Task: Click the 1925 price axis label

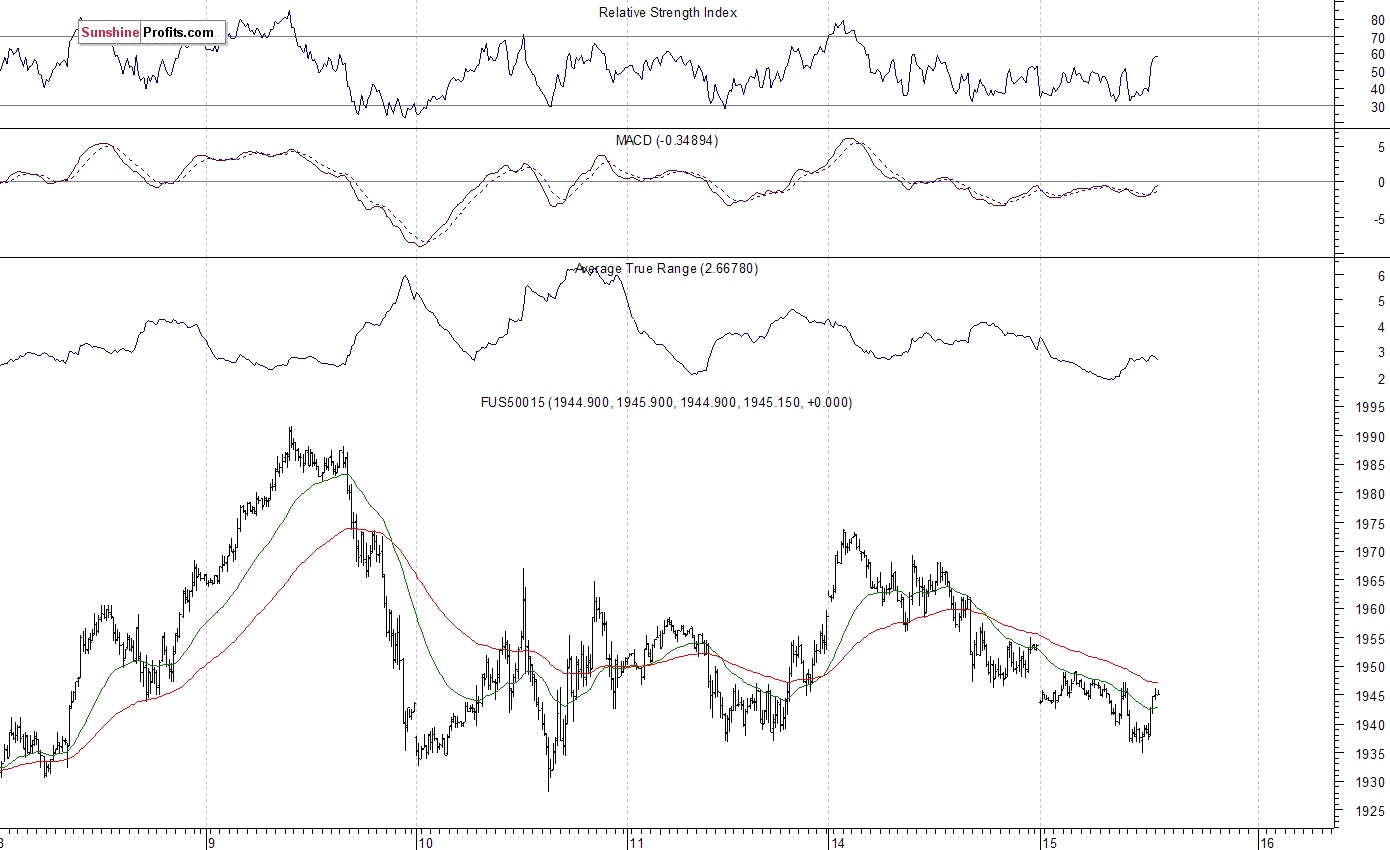Action: pos(1371,811)
